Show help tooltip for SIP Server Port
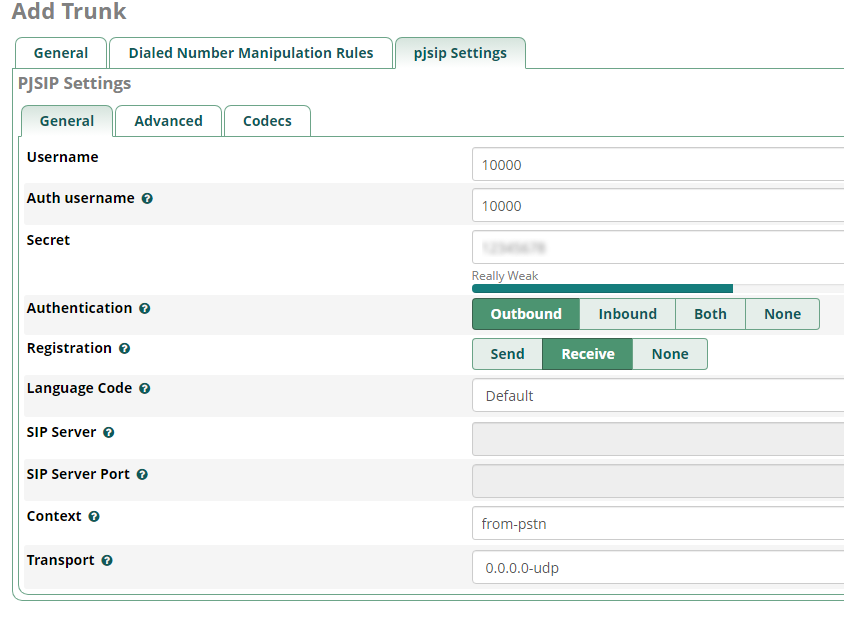This screenshot has width=844, height=621. [x=142, y=475]
